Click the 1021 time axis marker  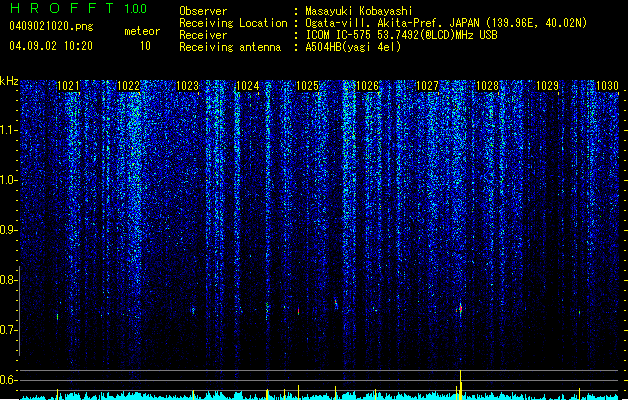coord(68,86)
